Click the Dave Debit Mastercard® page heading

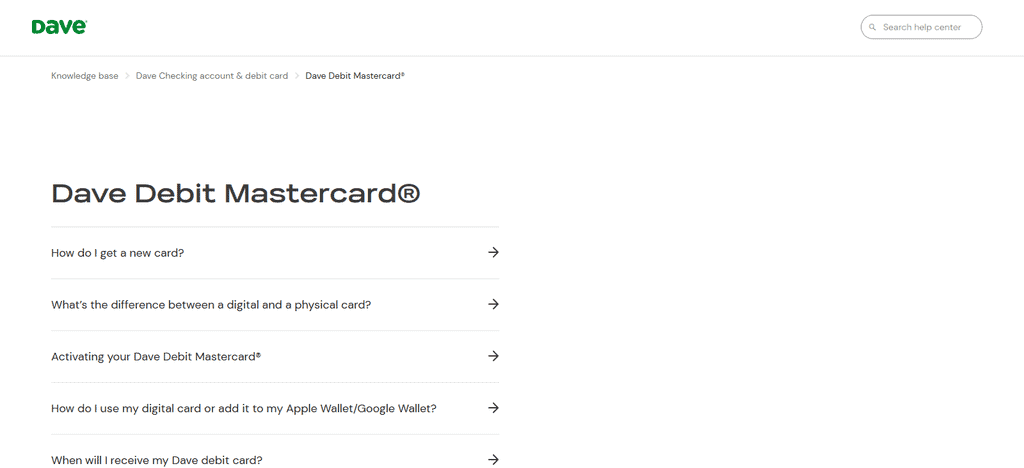tap(236, 194)
